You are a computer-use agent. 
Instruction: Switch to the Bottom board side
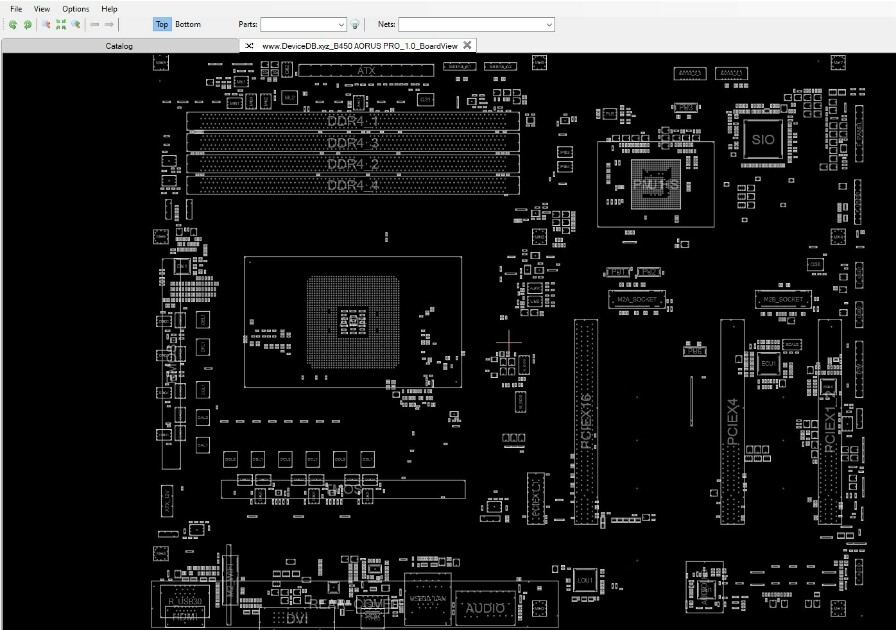click(187, 25)
